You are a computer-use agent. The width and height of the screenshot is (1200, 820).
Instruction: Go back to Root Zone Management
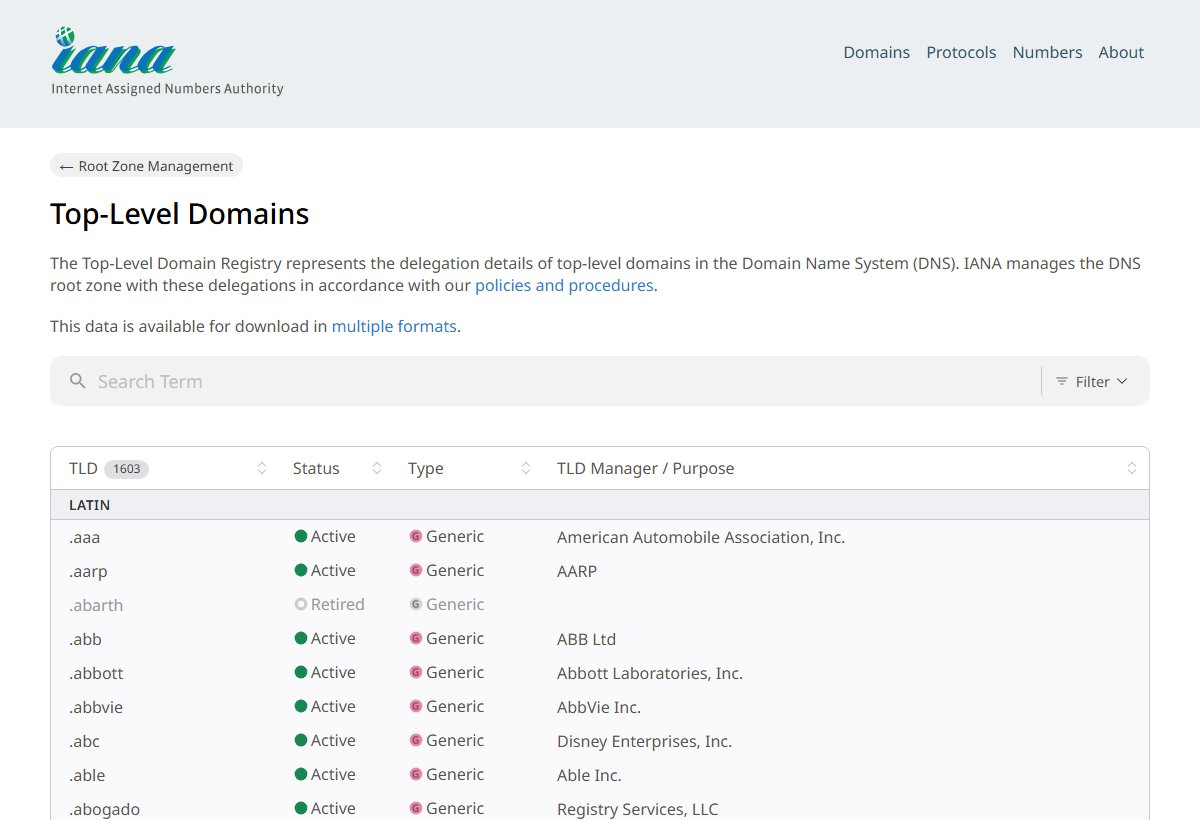(x=146, y=166)
